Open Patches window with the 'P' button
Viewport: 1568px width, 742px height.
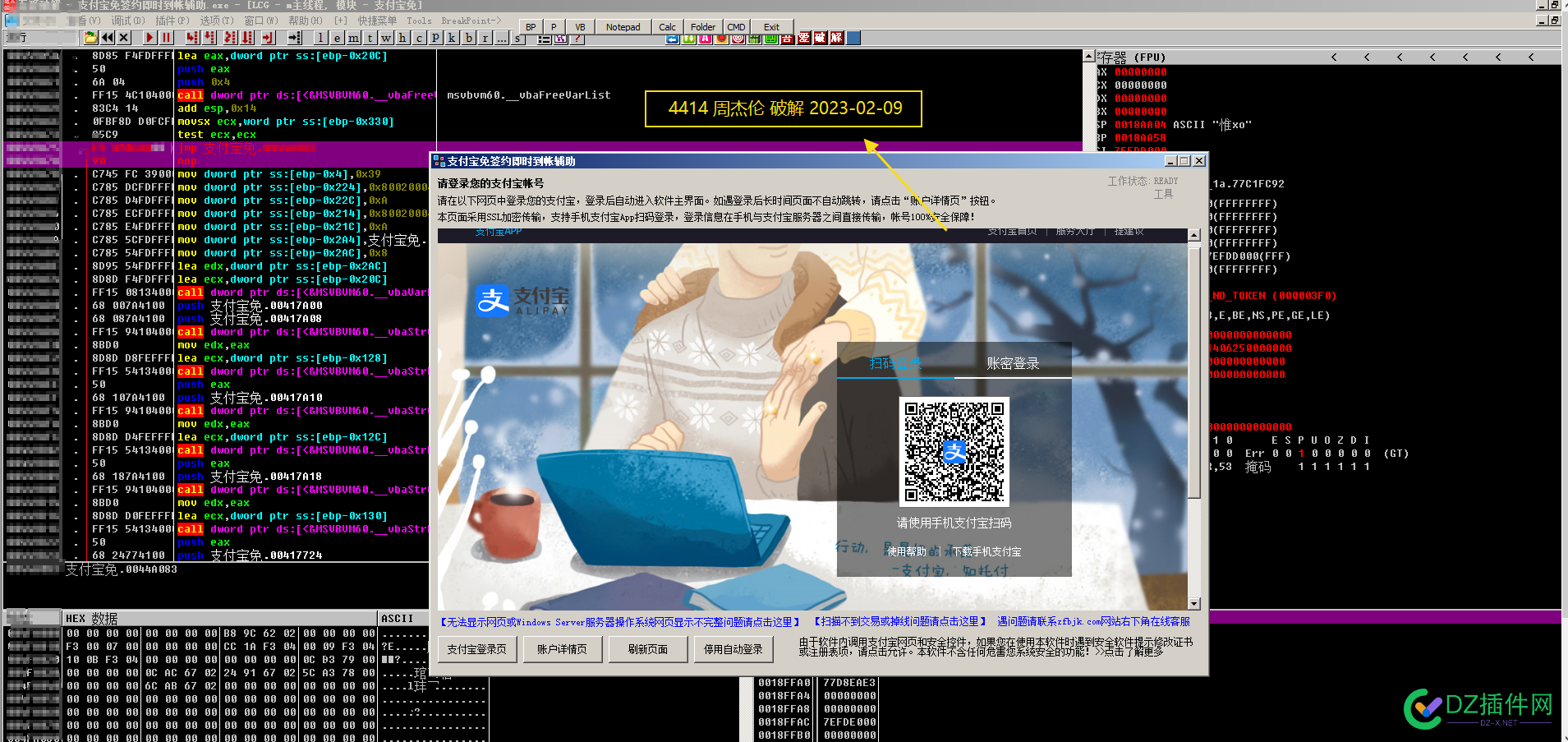click(435, 38)
